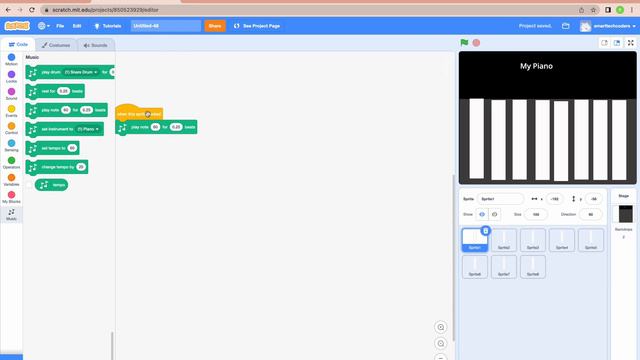The width and height of the screenshot is (640, 360).
Task: Click sprite y position field
Action: (593, 199)
